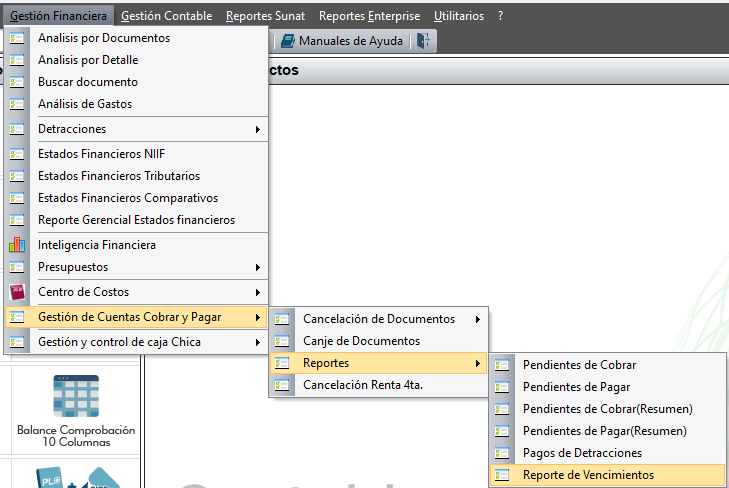Image resolution: width=729 pixels, height=488 pixels.
Task: Expand the Cancelación de Documentos submenu arrow
Action: (x=477, y=319)
